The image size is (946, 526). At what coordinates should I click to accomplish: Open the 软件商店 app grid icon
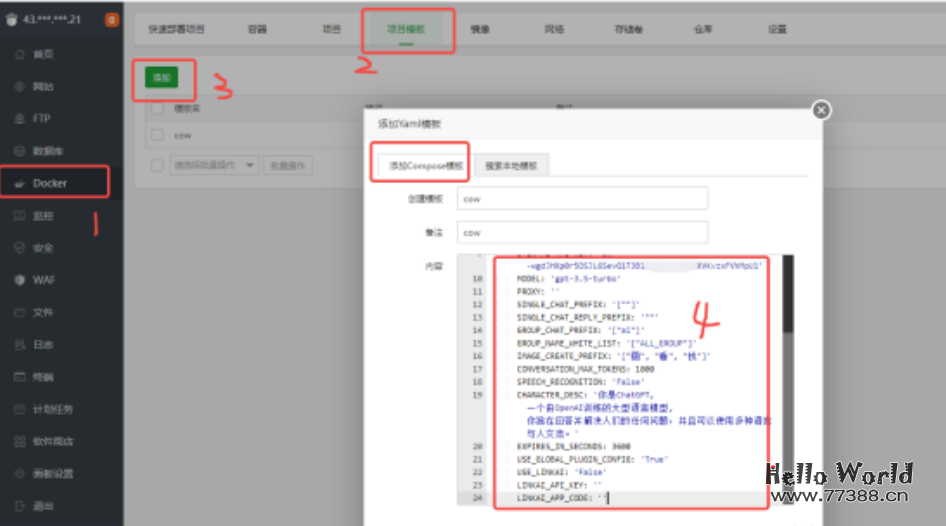(x=19, y=442)
